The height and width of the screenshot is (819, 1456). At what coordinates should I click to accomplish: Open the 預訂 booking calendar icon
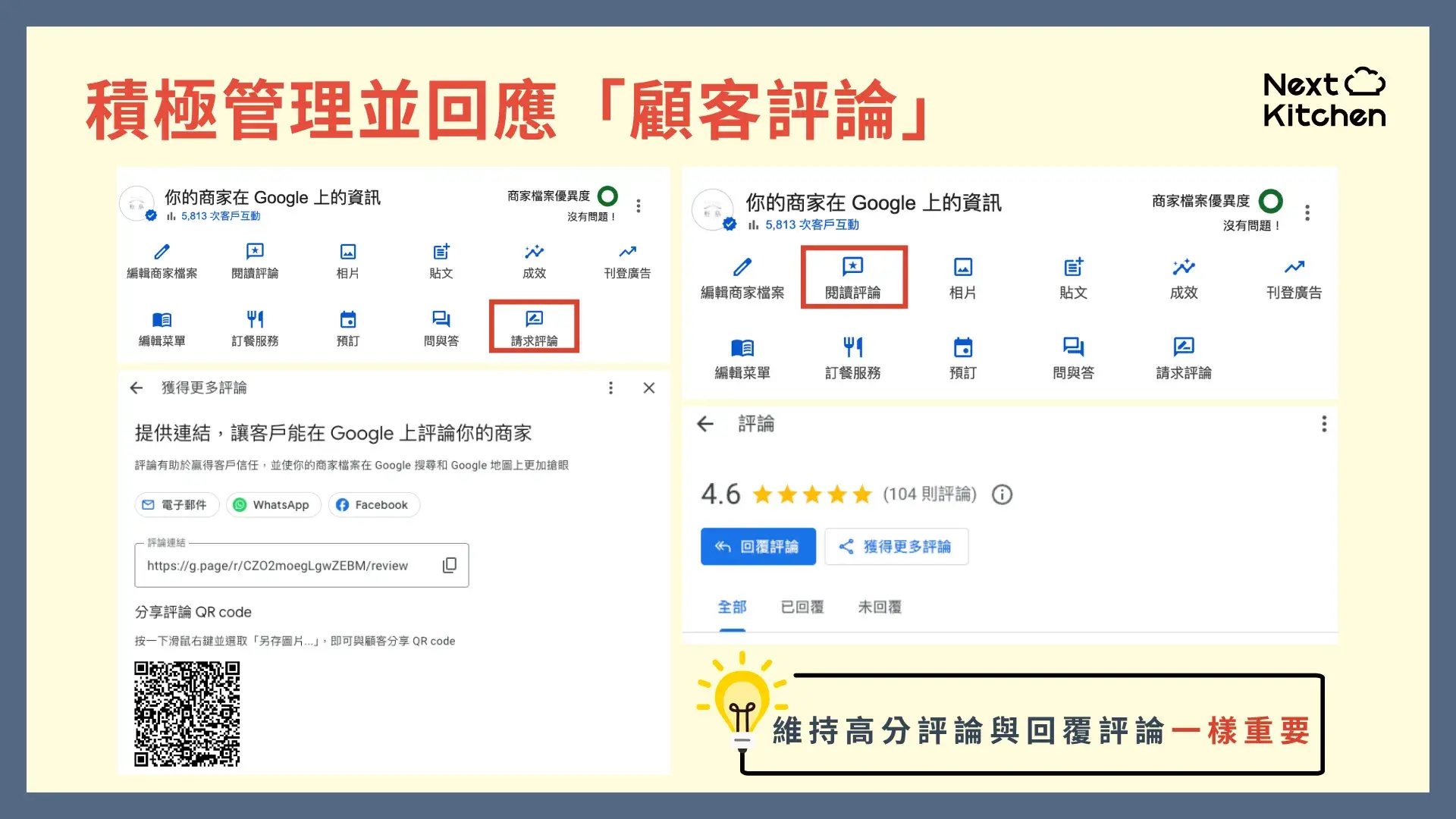coord(347,326)
